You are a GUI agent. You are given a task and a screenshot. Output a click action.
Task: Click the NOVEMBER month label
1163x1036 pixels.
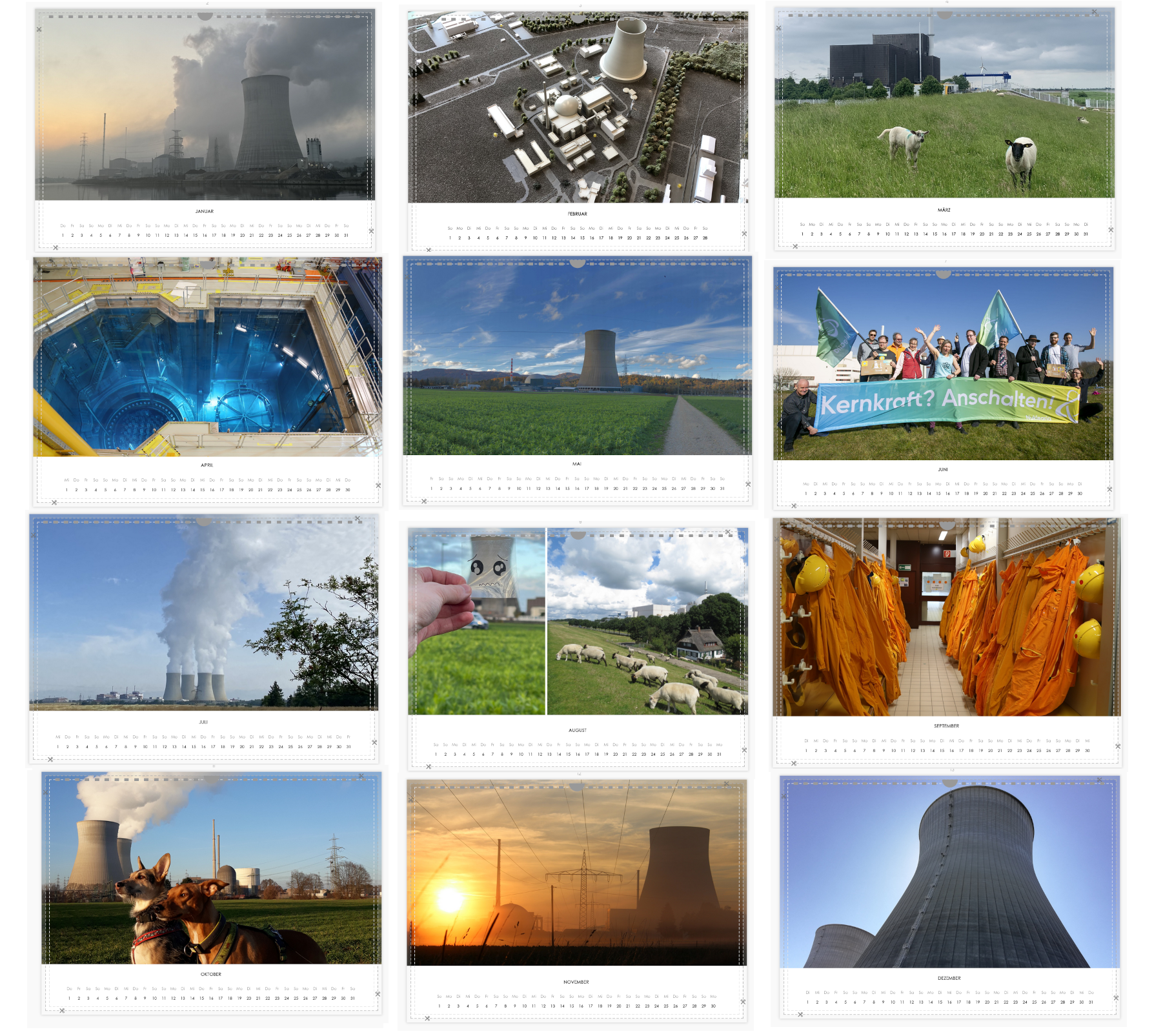pos(576,982)
